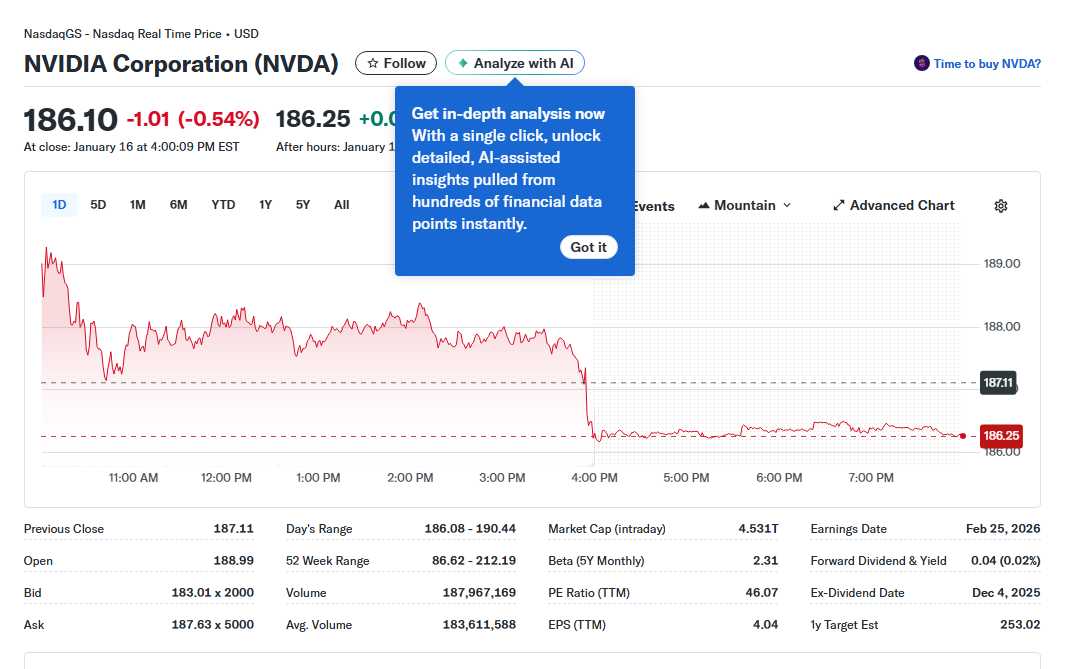Click the Analyze with AI sparkle button

pos(515,63)
